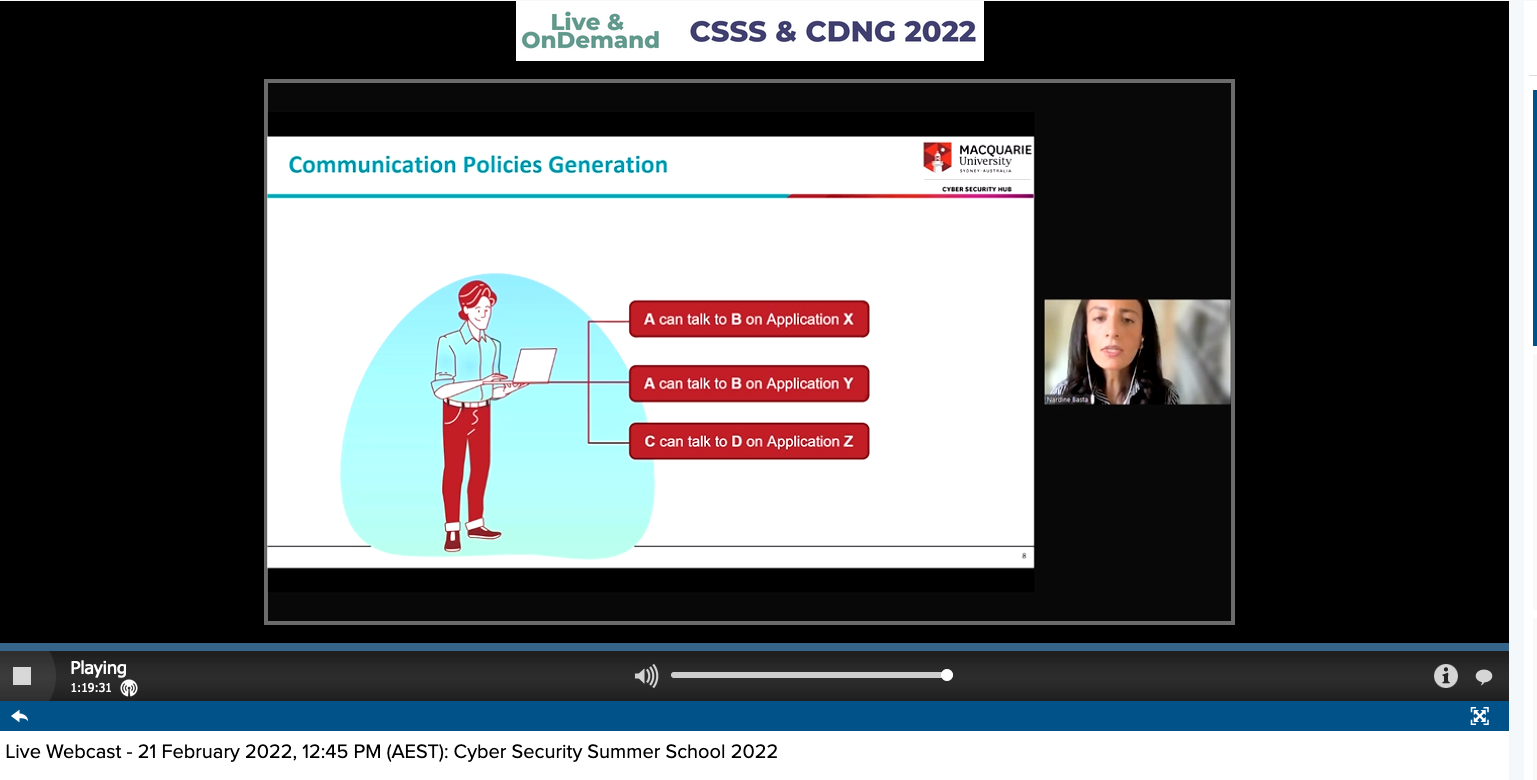
Task: Click the CSSS & CDNG 2022 banner title
Action: pos(832,32)
